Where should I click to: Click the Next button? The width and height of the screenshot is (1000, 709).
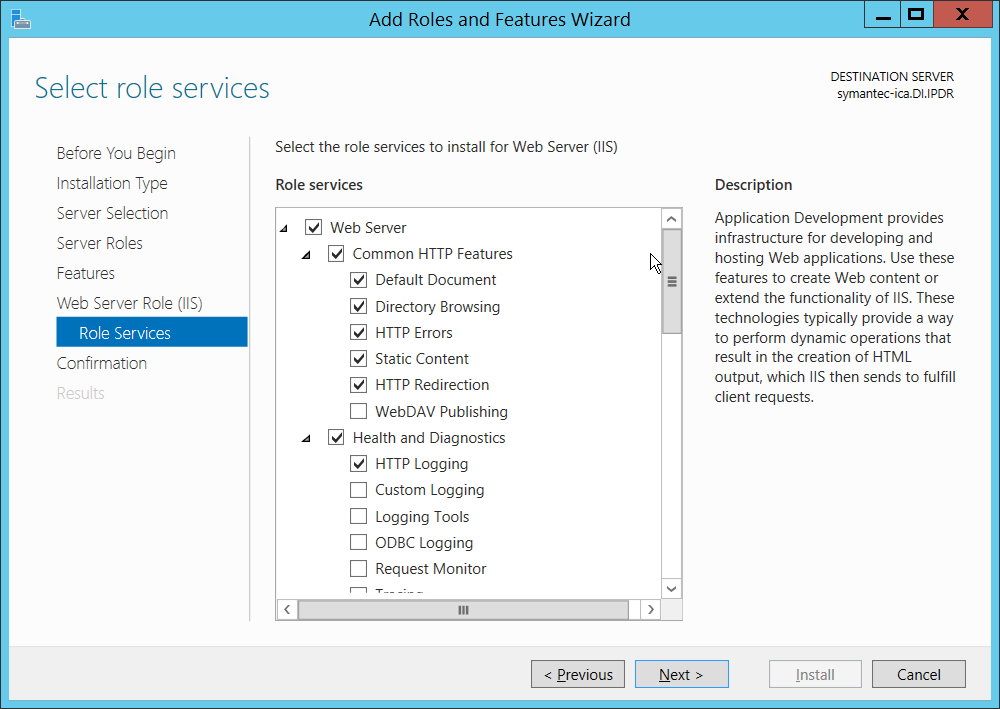681,674
